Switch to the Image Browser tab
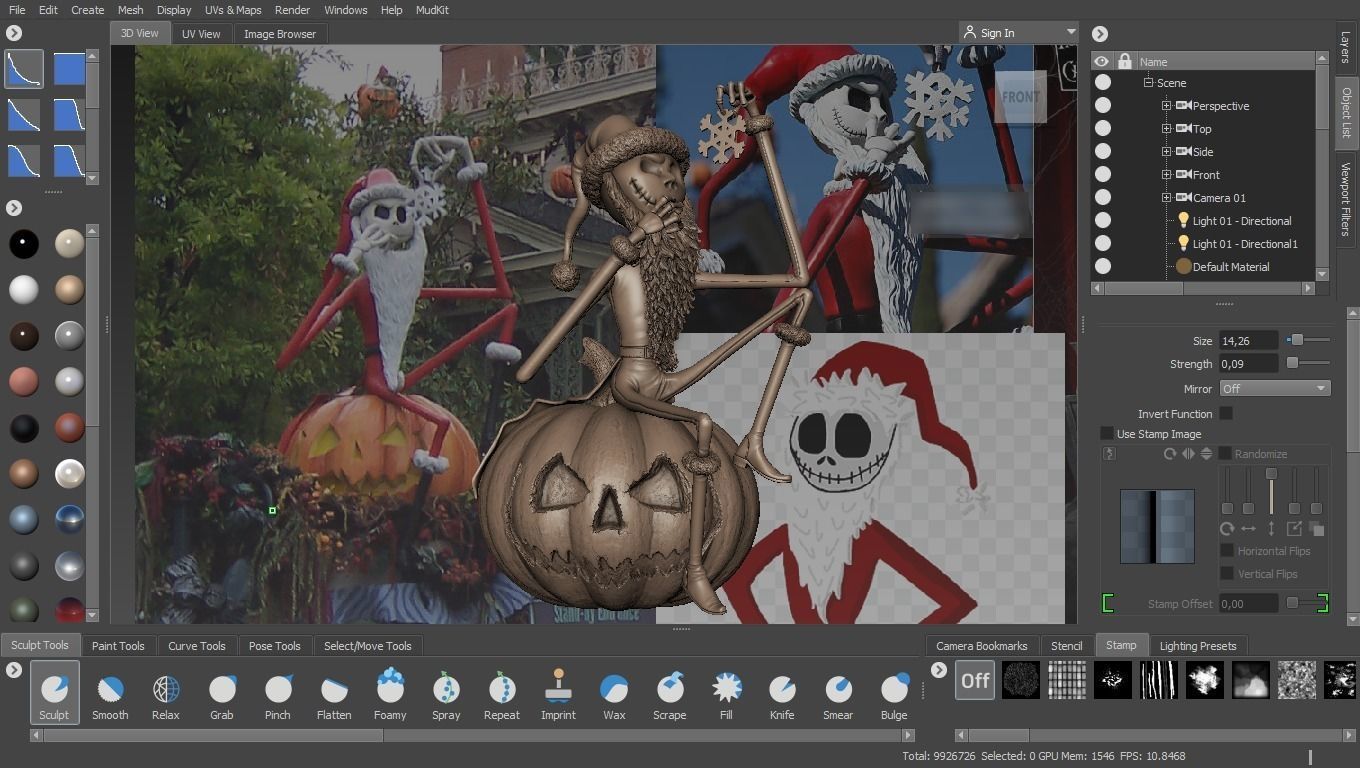The width and height of the screenshot is (1360, 768). click(x=280, y=33)
